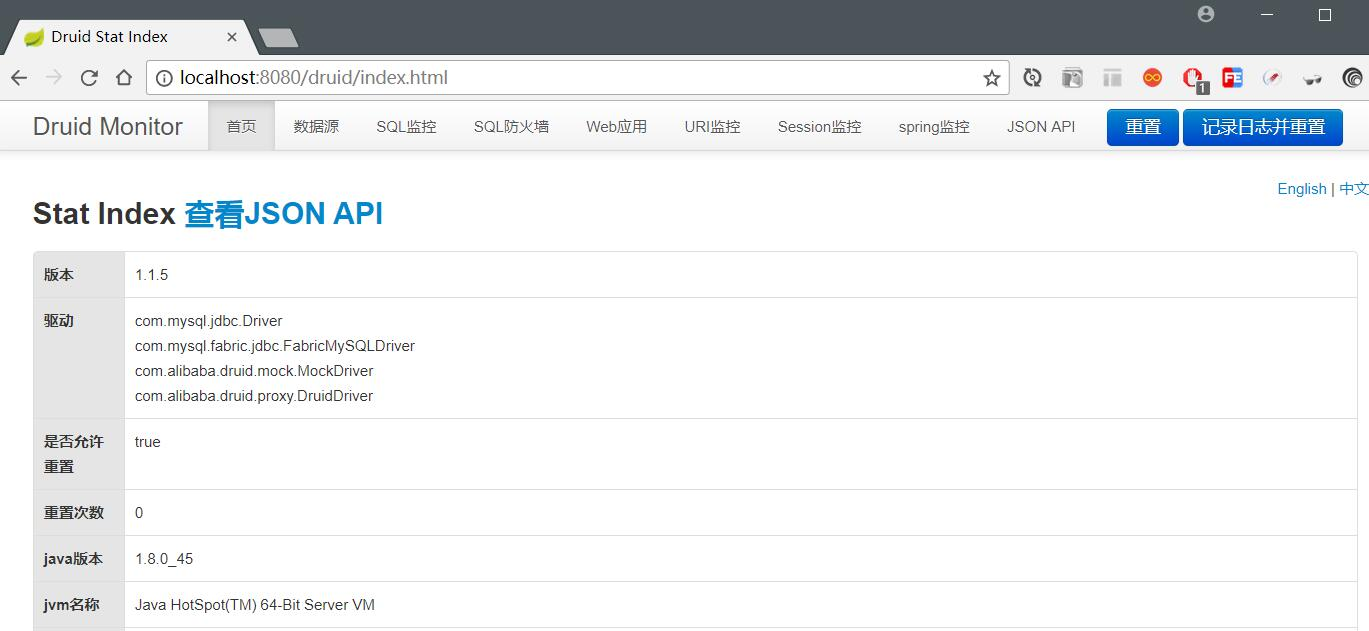
Task: Click the 'true' reset-allowed value
Action: point(148,442)
